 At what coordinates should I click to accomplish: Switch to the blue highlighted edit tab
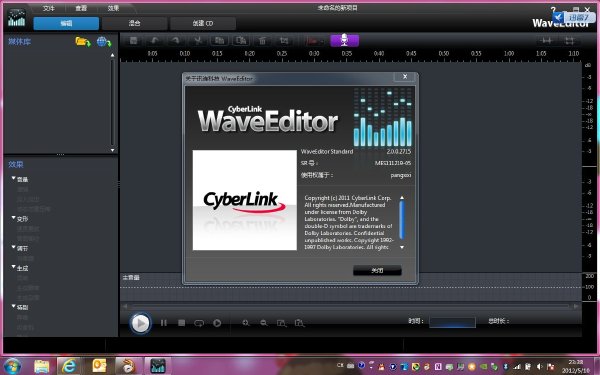point(66,23)
